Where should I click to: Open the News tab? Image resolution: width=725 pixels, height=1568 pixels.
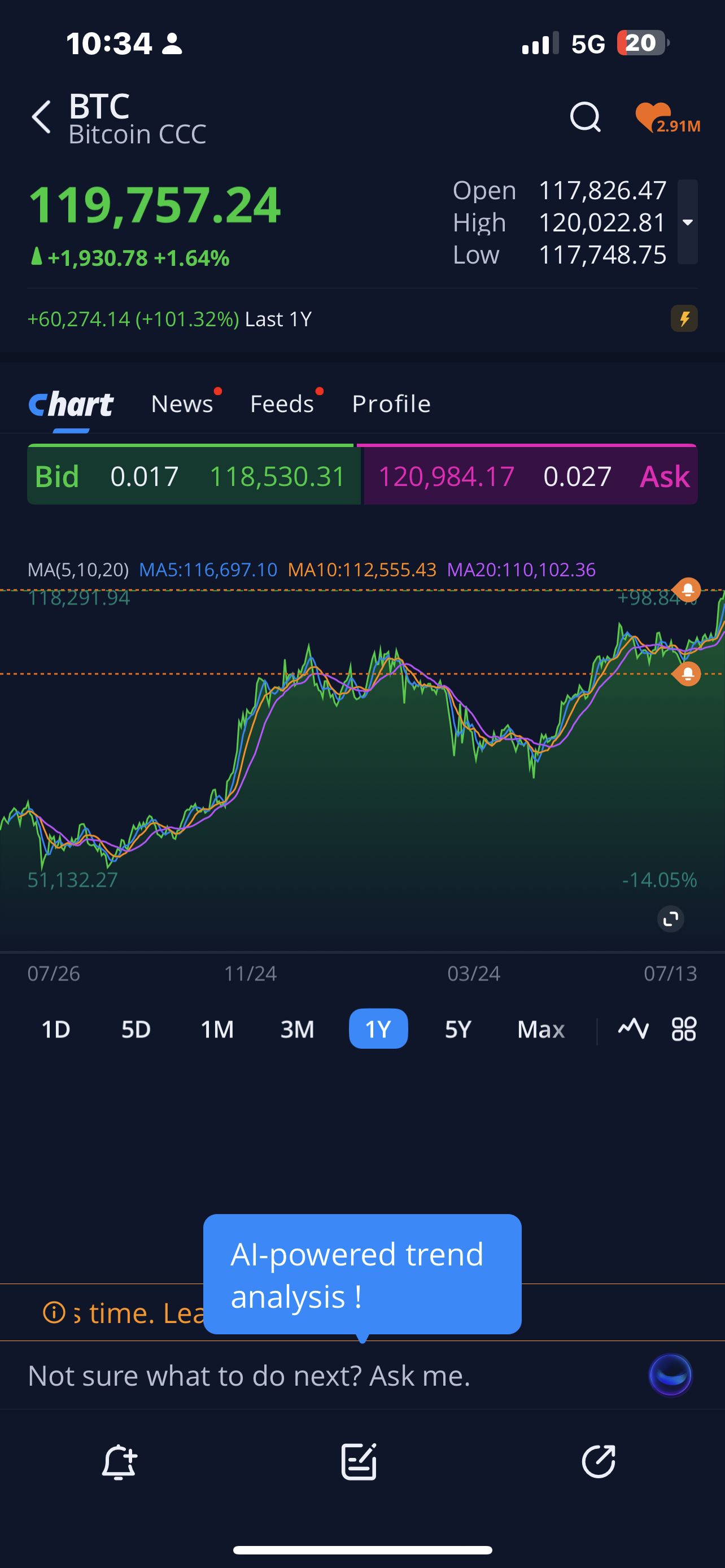point(182,404)
